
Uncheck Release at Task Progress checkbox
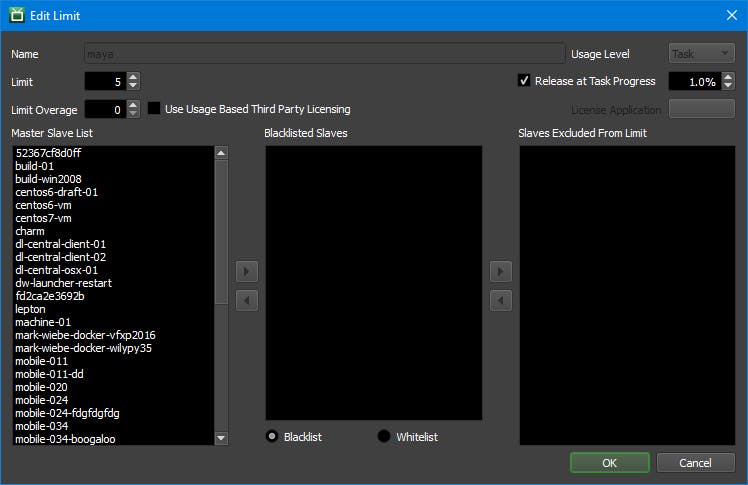[524, 81]
